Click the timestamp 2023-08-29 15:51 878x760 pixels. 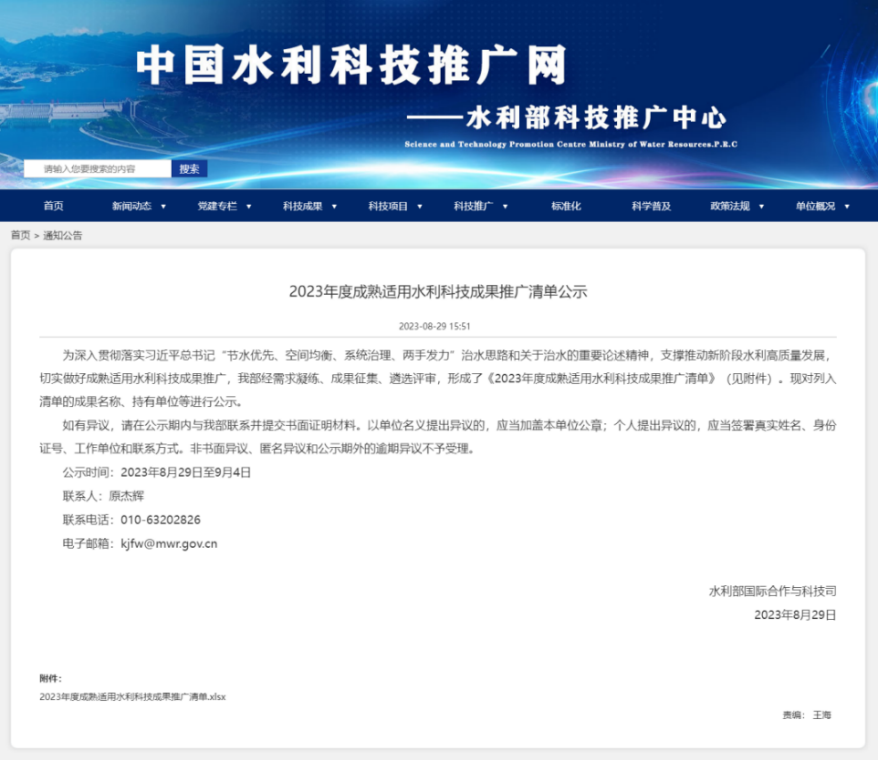435,326
